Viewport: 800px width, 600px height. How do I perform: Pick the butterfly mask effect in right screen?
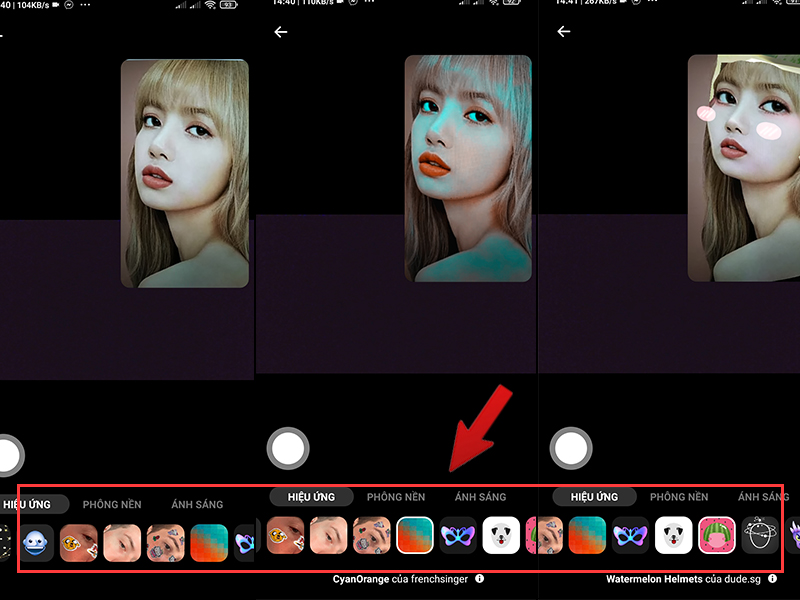[x=631, y=535]
